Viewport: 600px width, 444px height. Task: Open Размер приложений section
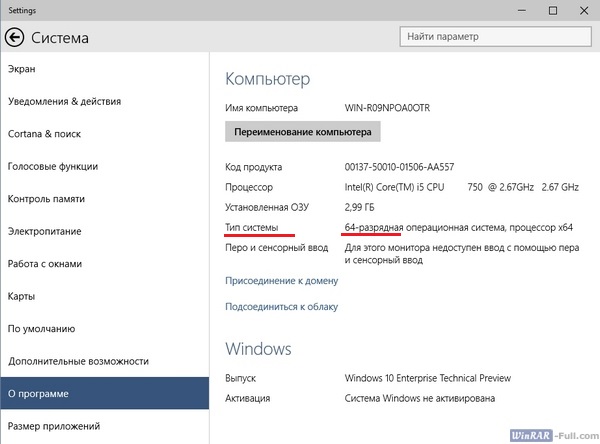tap(55, 426)
